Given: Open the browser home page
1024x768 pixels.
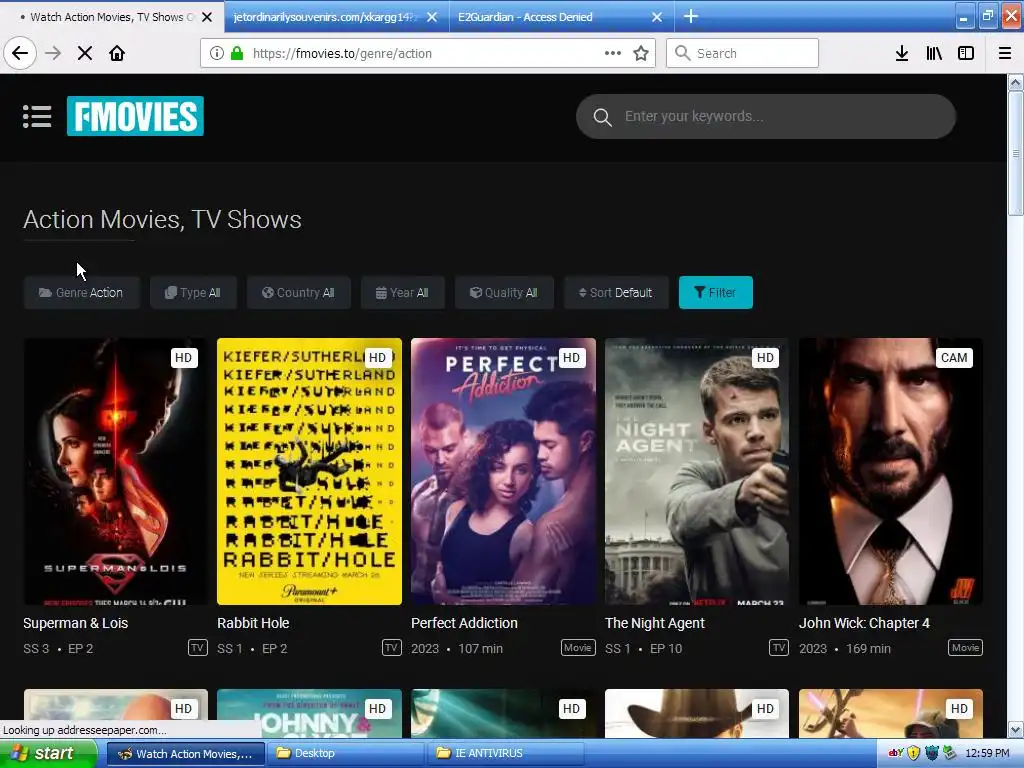Looking at the screenshot, I should (x=117, y=53).
